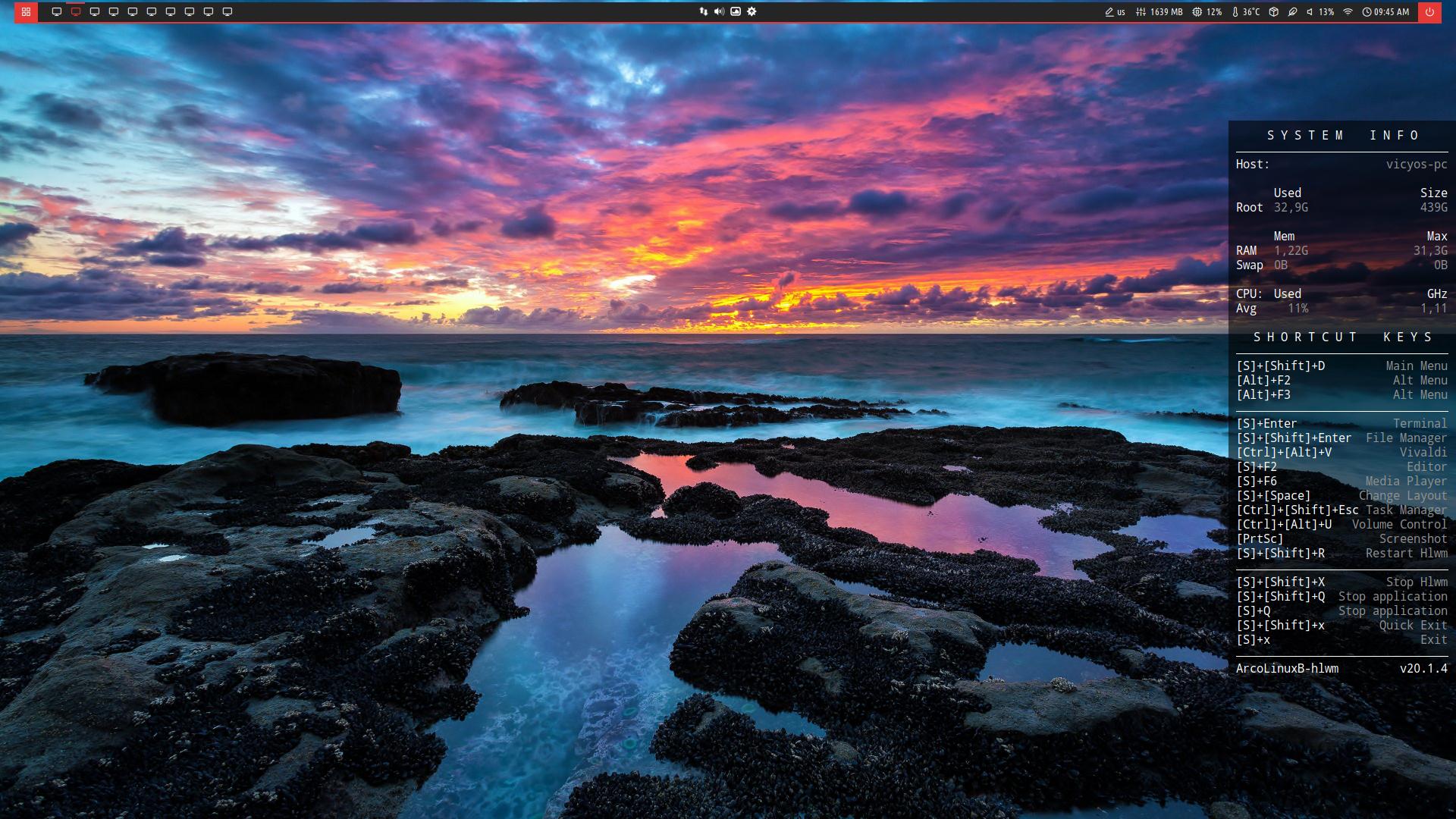Click the '[Alt]+F3' shortcut line
This screenshot has height=819, width=1456.
pyautogui.click(x=1341, y=394)
